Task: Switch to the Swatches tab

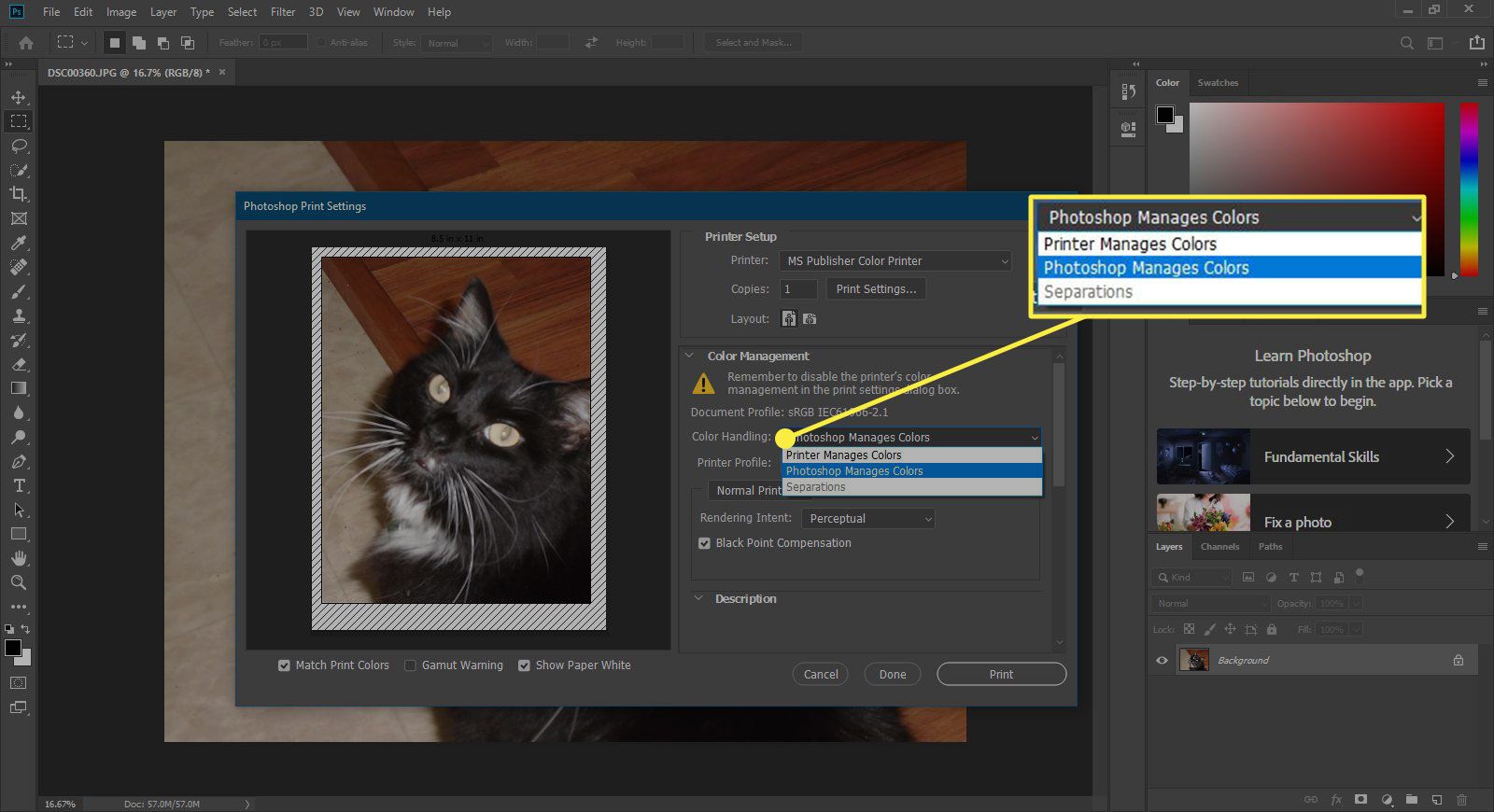Action: tap(1218, 83)
